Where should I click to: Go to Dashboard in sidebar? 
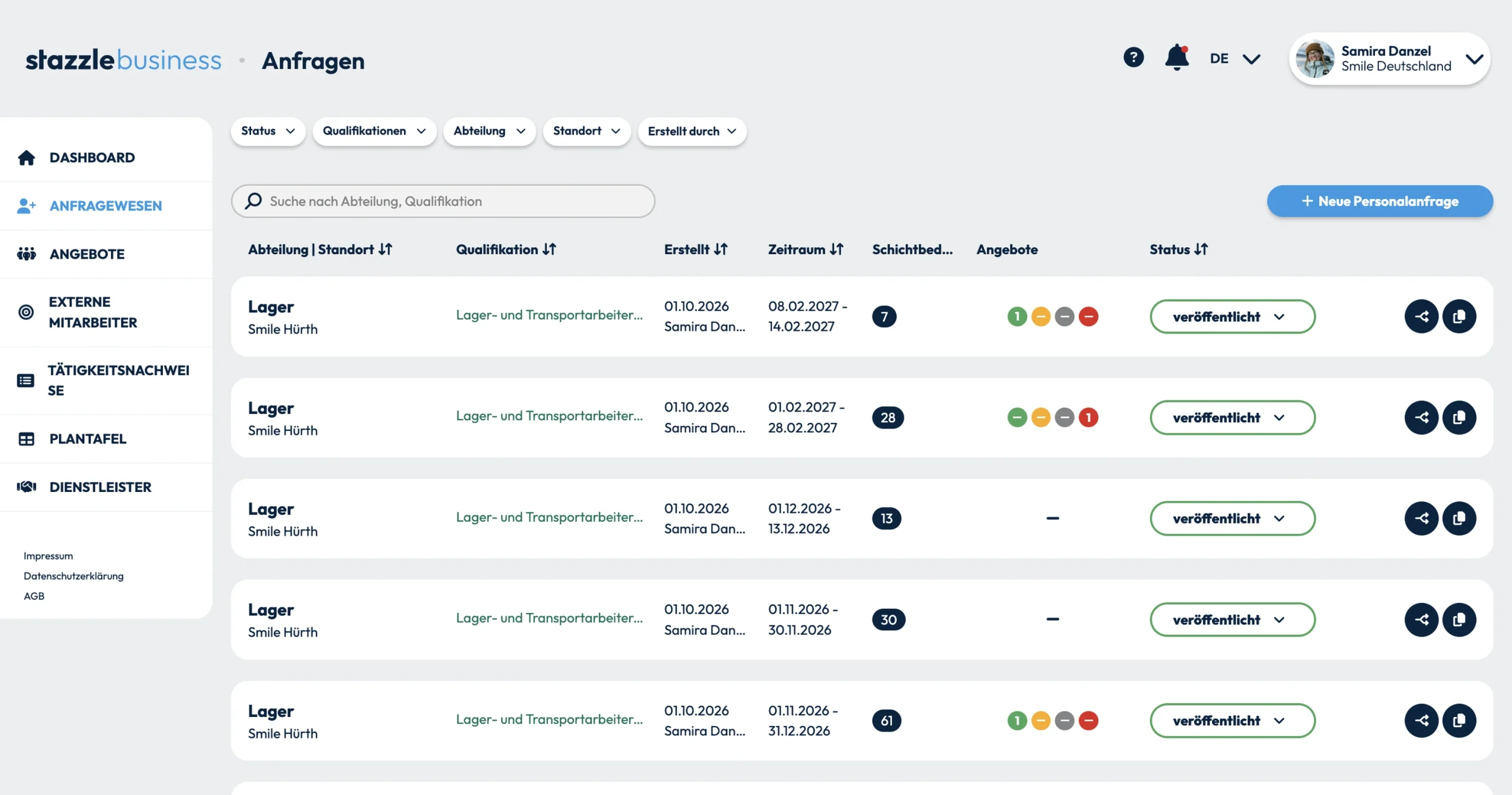click(x=106, y=157)
